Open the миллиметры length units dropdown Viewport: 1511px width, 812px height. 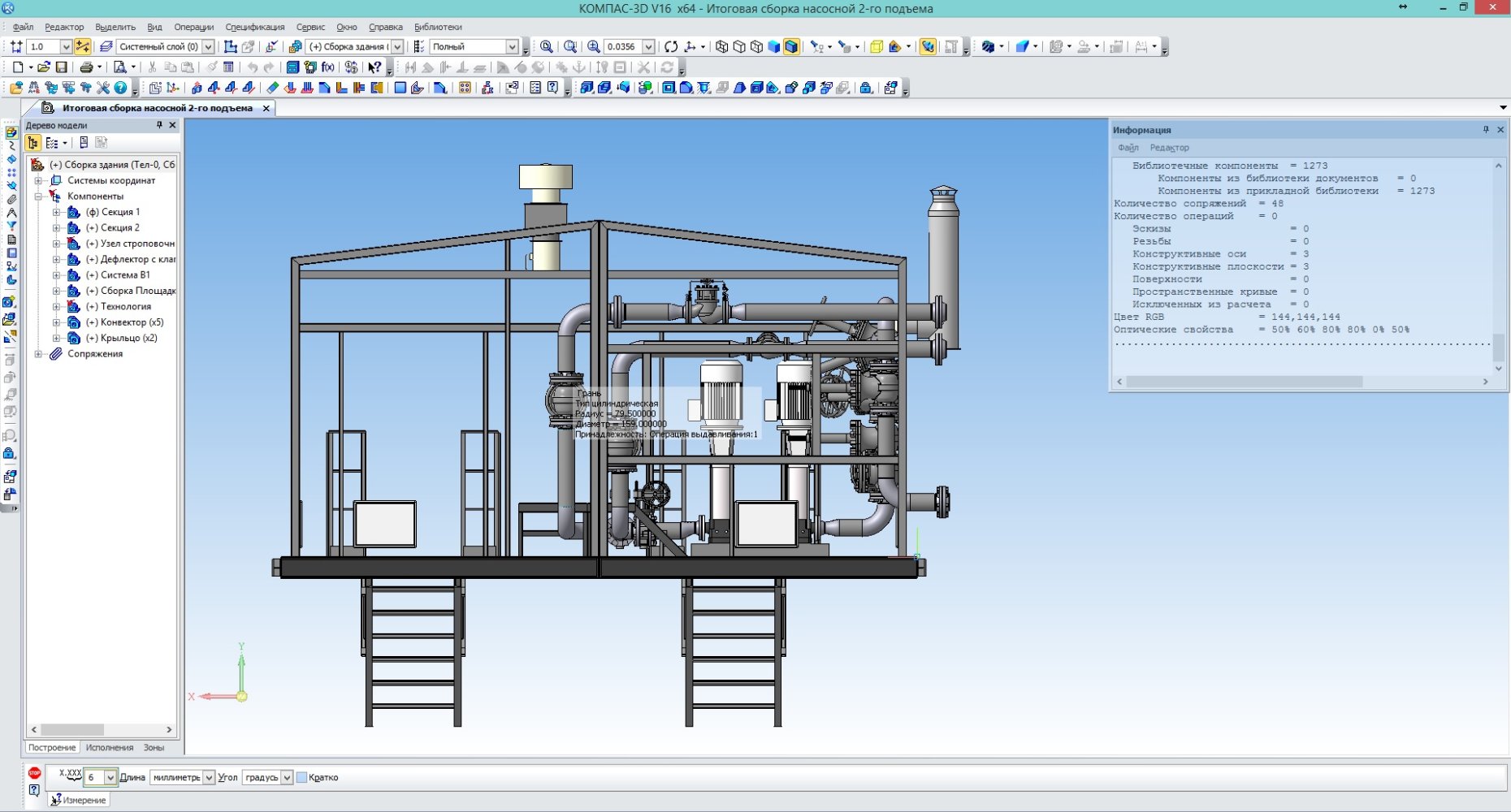click(x=209, y=778)
